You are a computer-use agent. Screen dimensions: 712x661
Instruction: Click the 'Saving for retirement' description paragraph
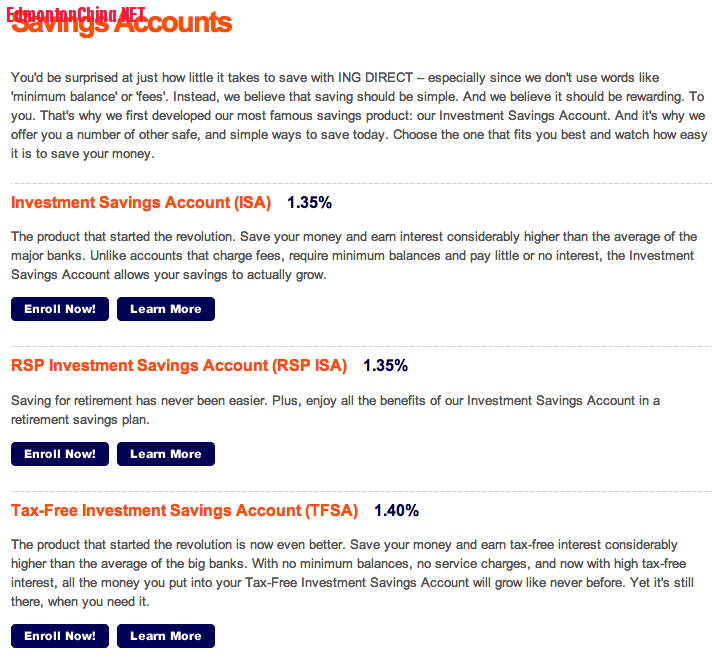point(335,410)
